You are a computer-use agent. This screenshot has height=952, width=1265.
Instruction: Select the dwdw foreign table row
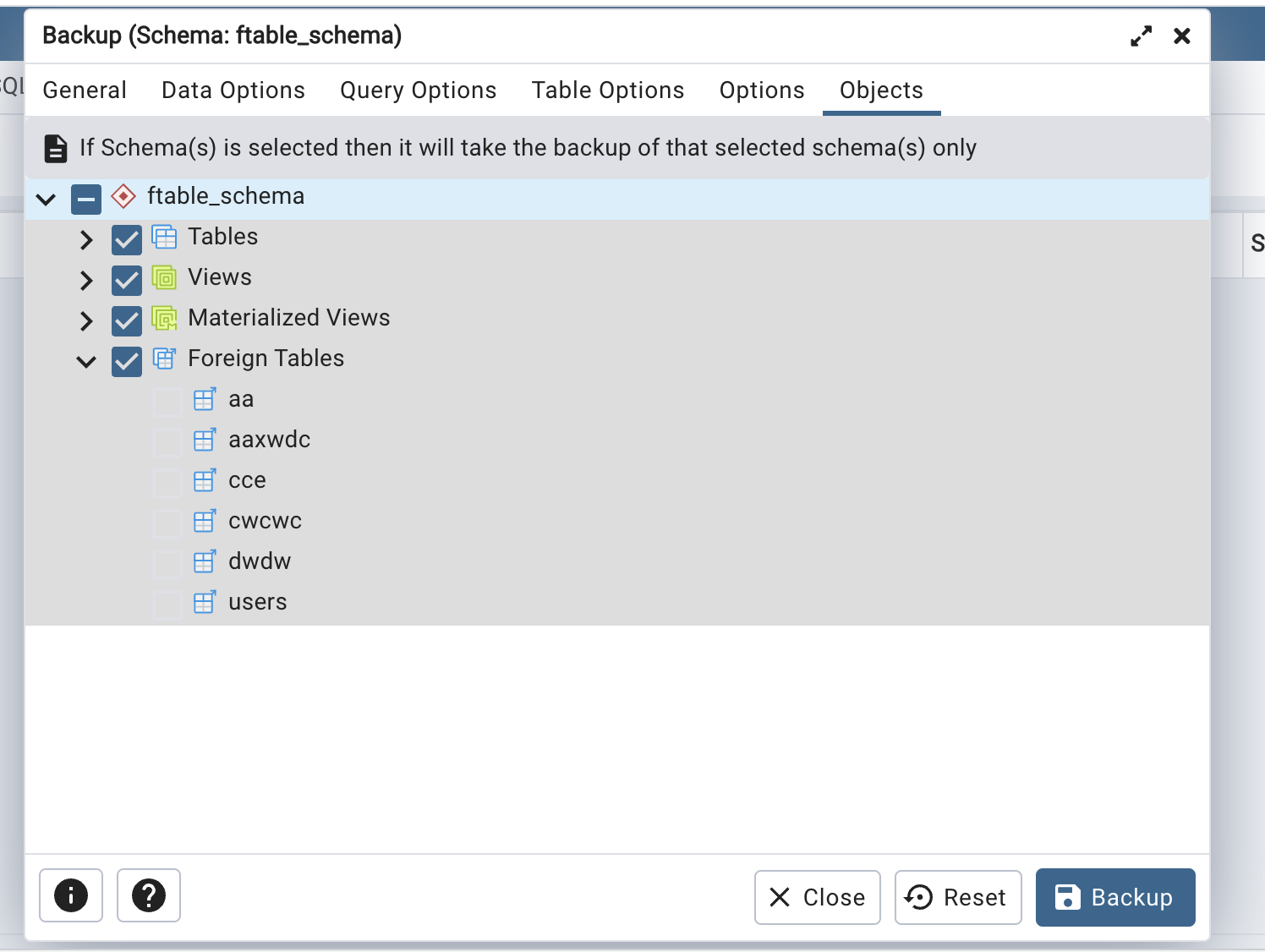[x=259, y=561]
